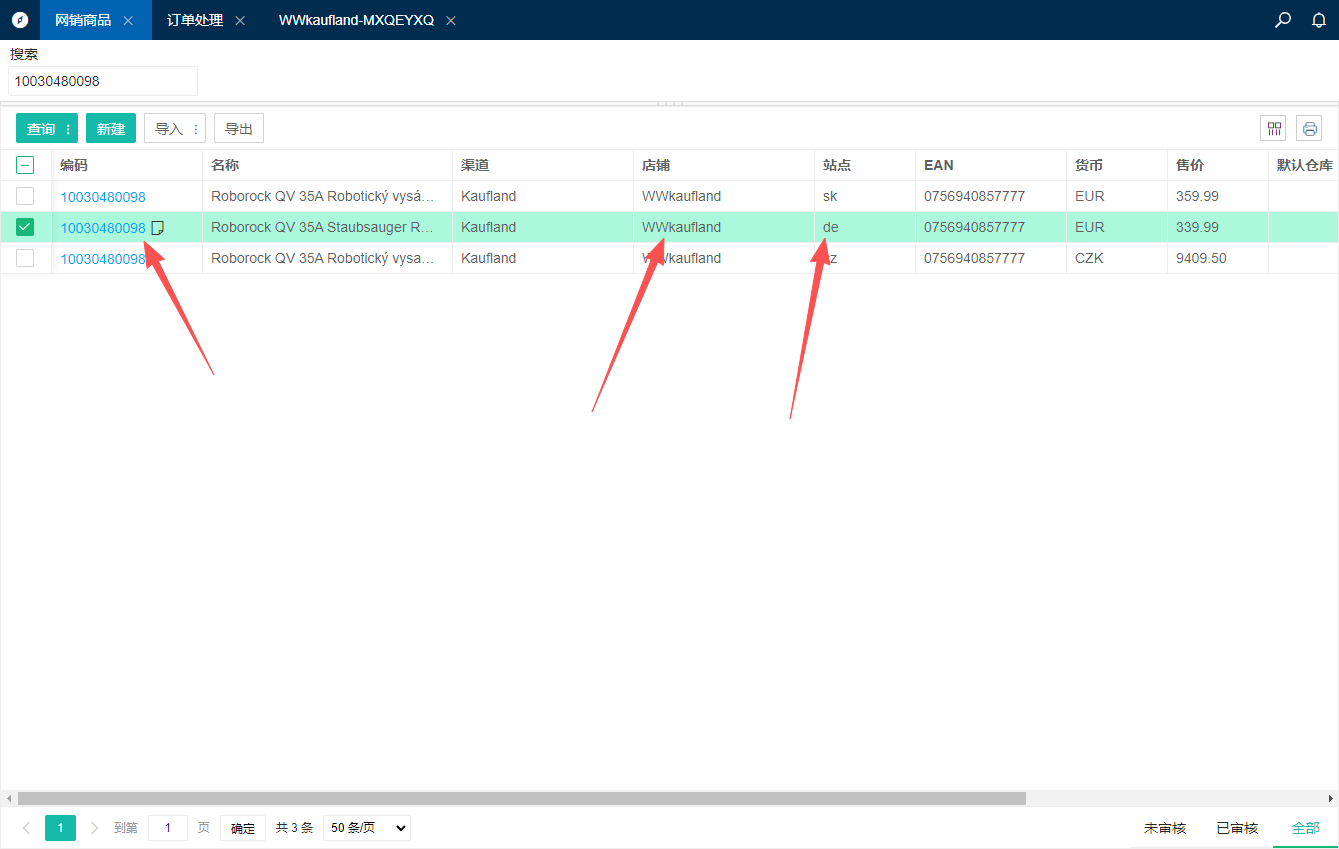This screenshot has width=1339, height=849.
Task: Expand the 查询 button options
Action: (68, 129)
